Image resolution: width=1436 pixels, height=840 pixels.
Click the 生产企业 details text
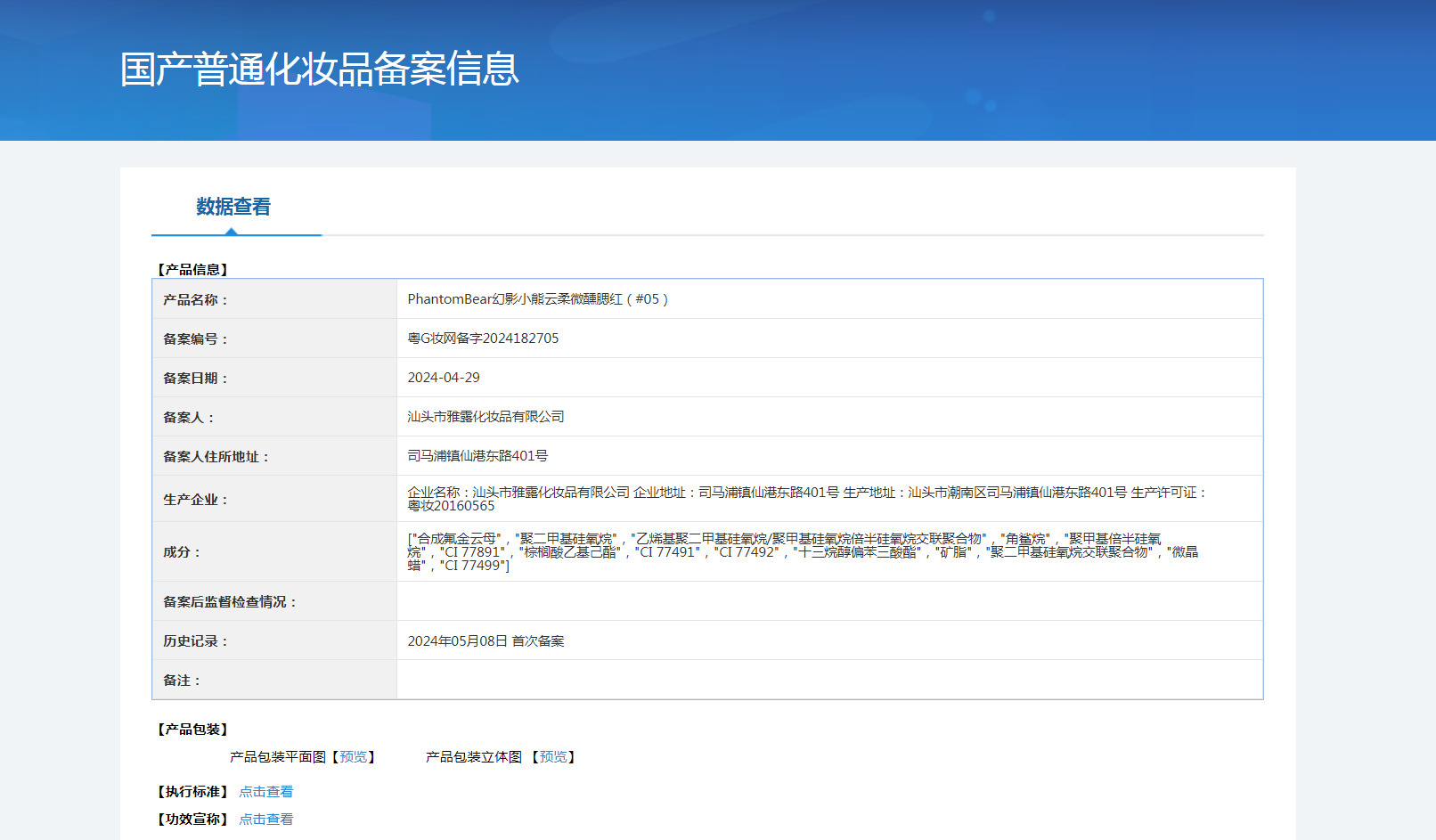(807, 499)
